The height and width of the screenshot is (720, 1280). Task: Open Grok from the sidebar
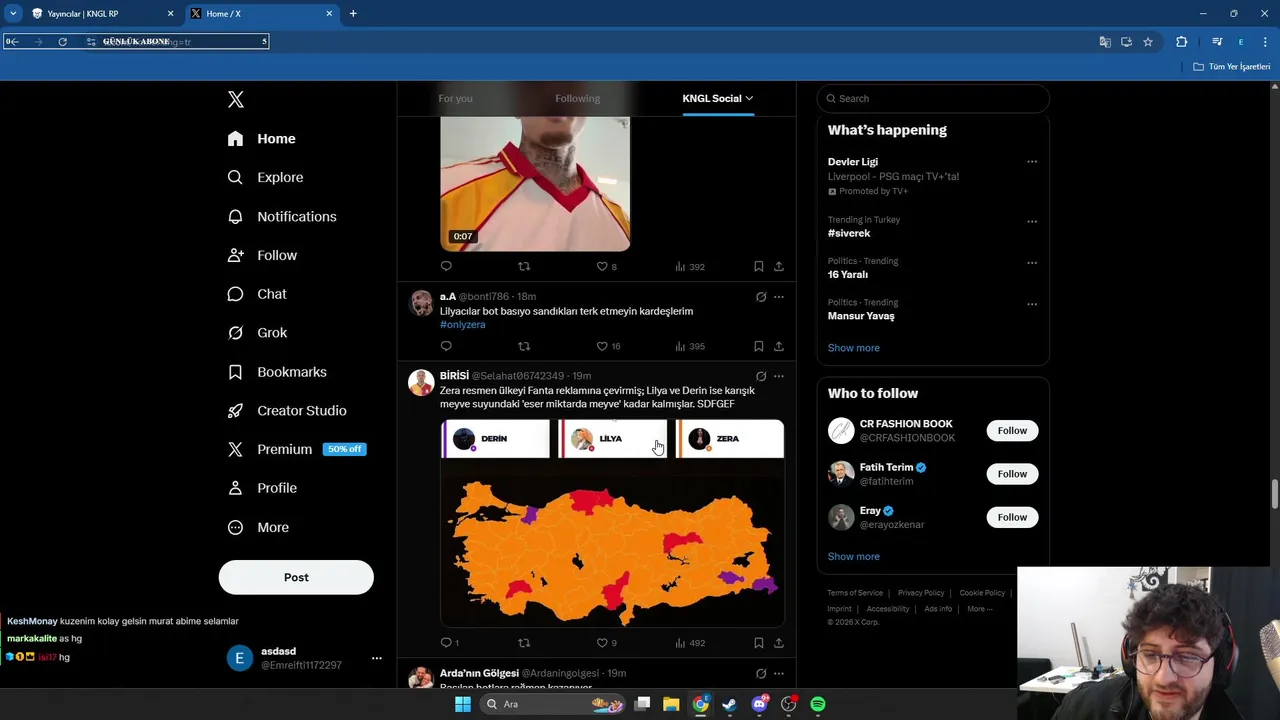257,333
